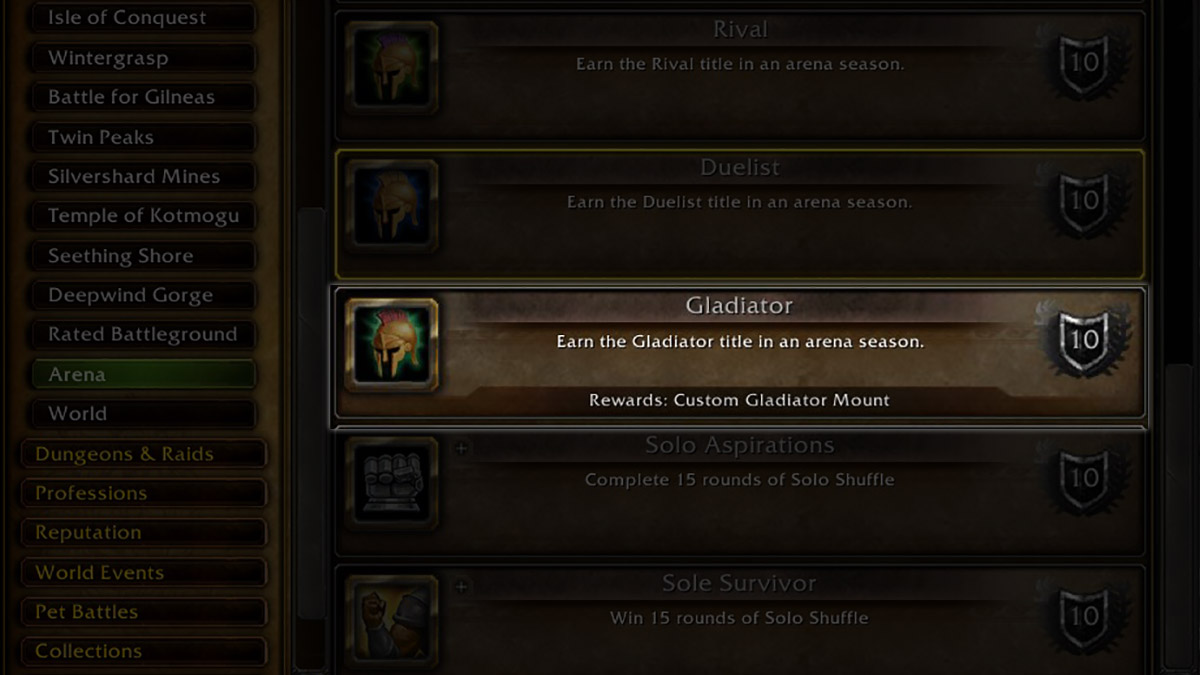Viewport: 1200px width, 675px height.
Task: Click the Duelist blue helmet icon
Action: coord(392,207)
